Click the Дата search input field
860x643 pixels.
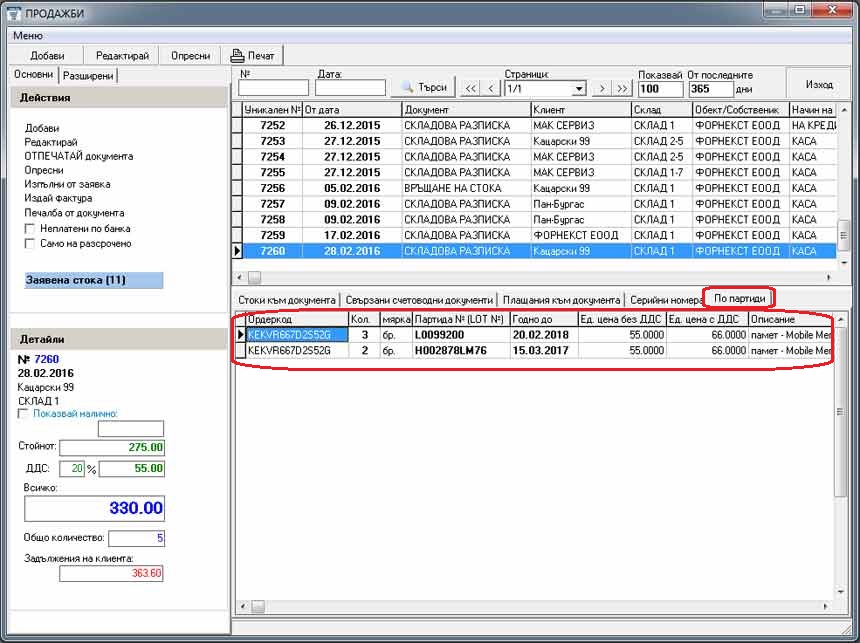350,88
